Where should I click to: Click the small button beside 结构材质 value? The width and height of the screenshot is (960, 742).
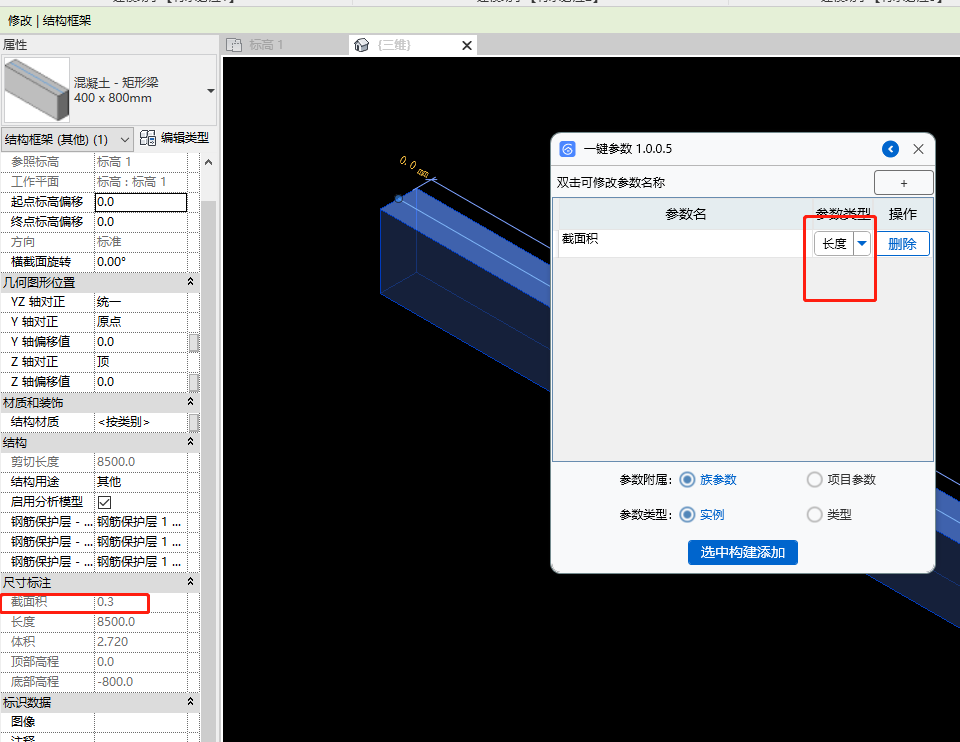pos(194,422)
